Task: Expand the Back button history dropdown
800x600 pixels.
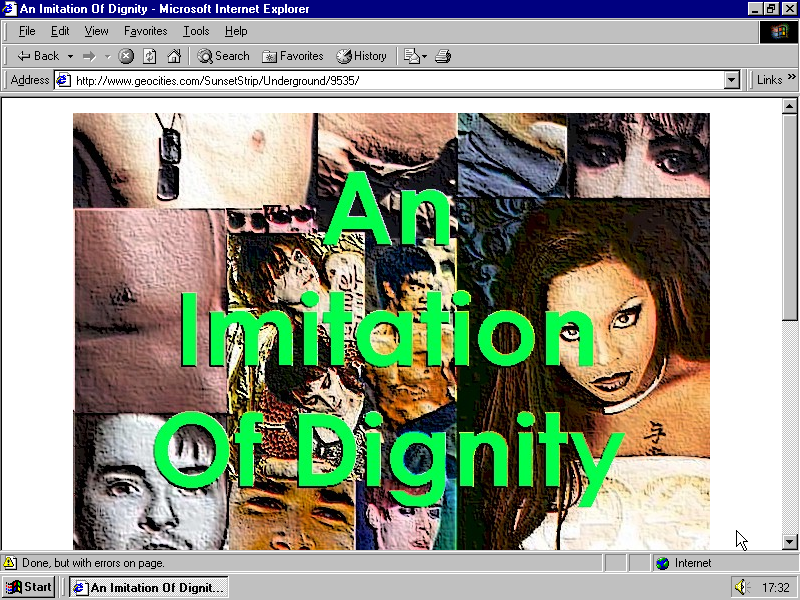Action: tap(70, 56)
